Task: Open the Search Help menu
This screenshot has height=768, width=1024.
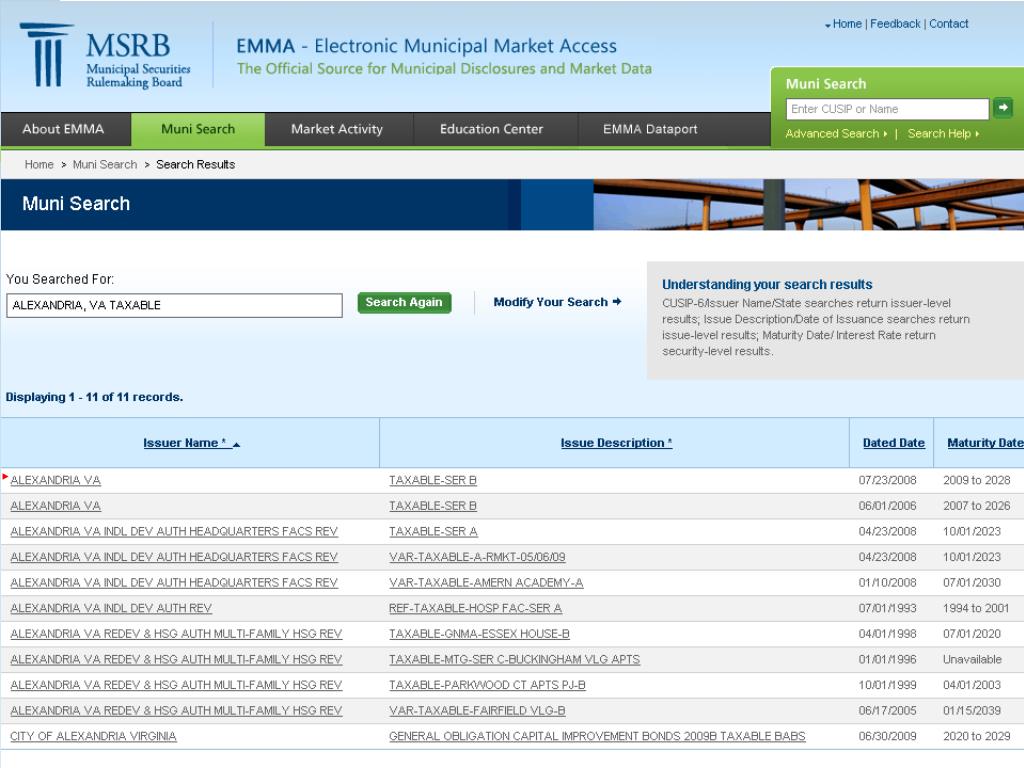Action: point(937,133)
